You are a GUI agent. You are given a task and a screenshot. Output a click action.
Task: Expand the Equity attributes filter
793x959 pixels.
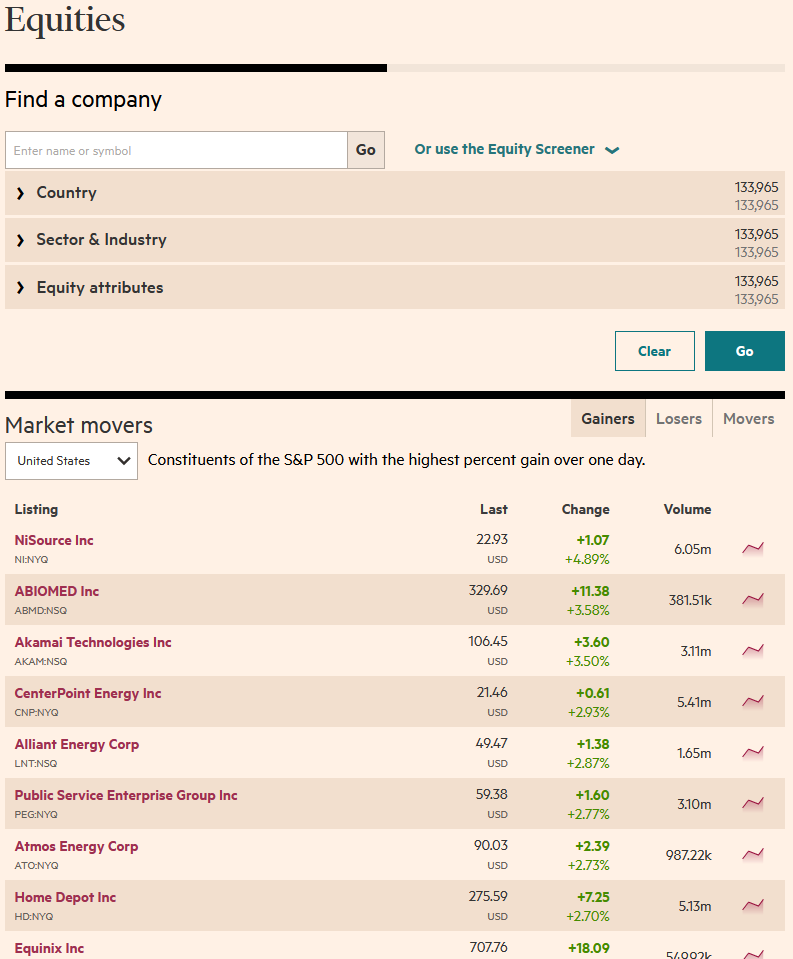[99, 288]
